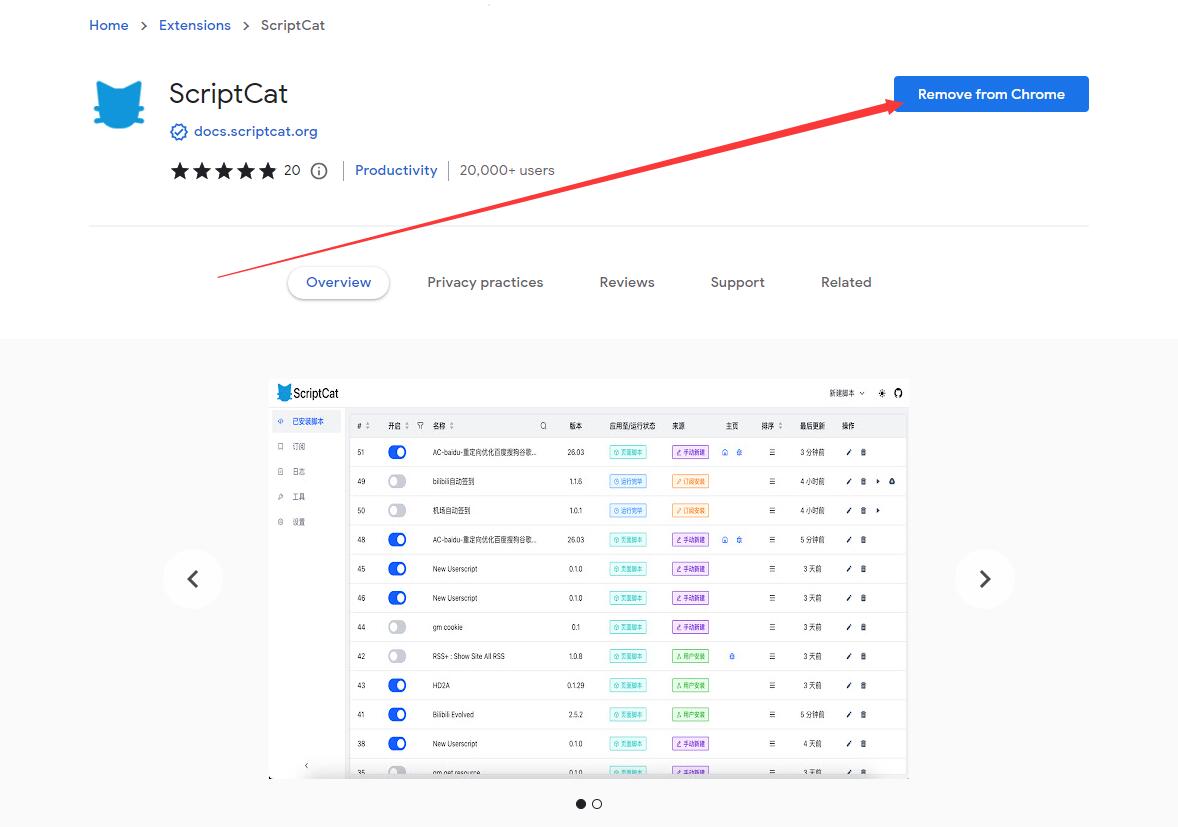This screenshot has width=1178, height=827.
Task: Open the docs.scriptcat.org link
Action: [x=255, y=131]
